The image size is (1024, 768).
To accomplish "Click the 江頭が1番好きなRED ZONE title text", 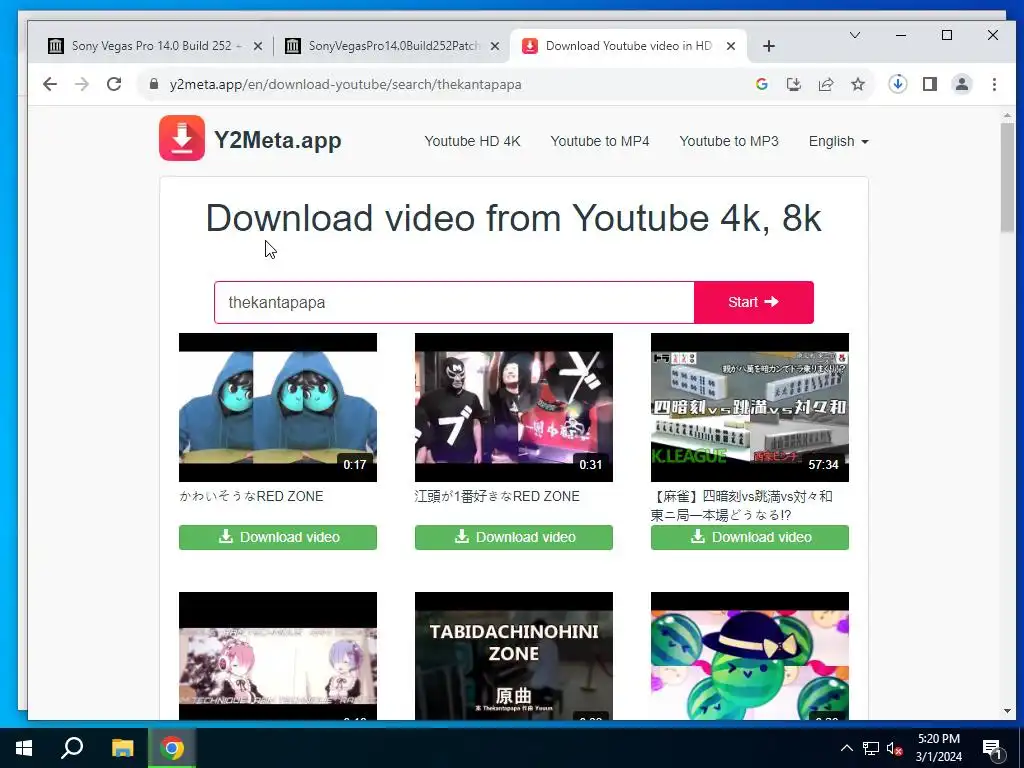I will pyautogui.click(x=497, y=496).
